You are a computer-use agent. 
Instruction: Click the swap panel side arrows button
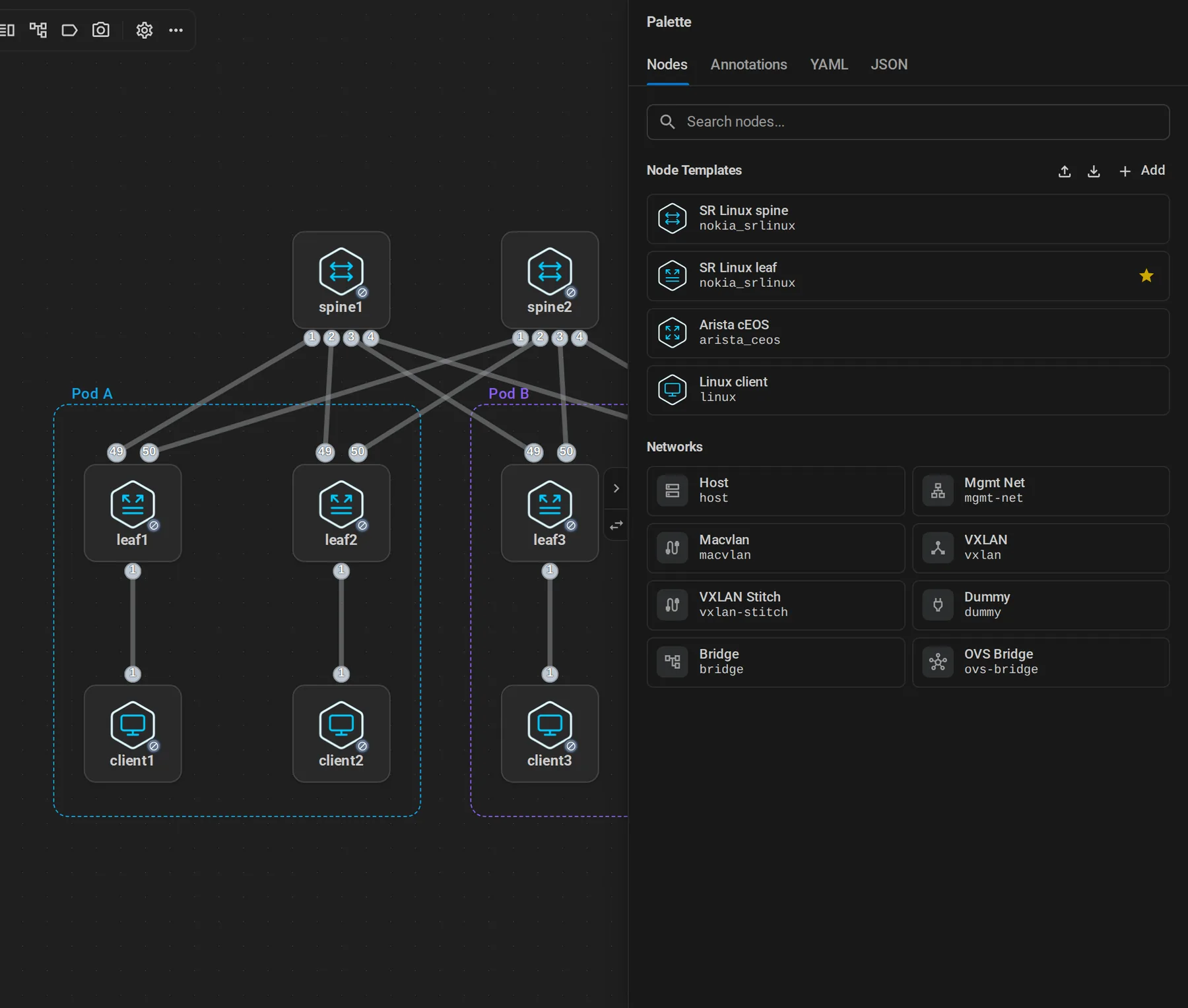tap(616, 525)
